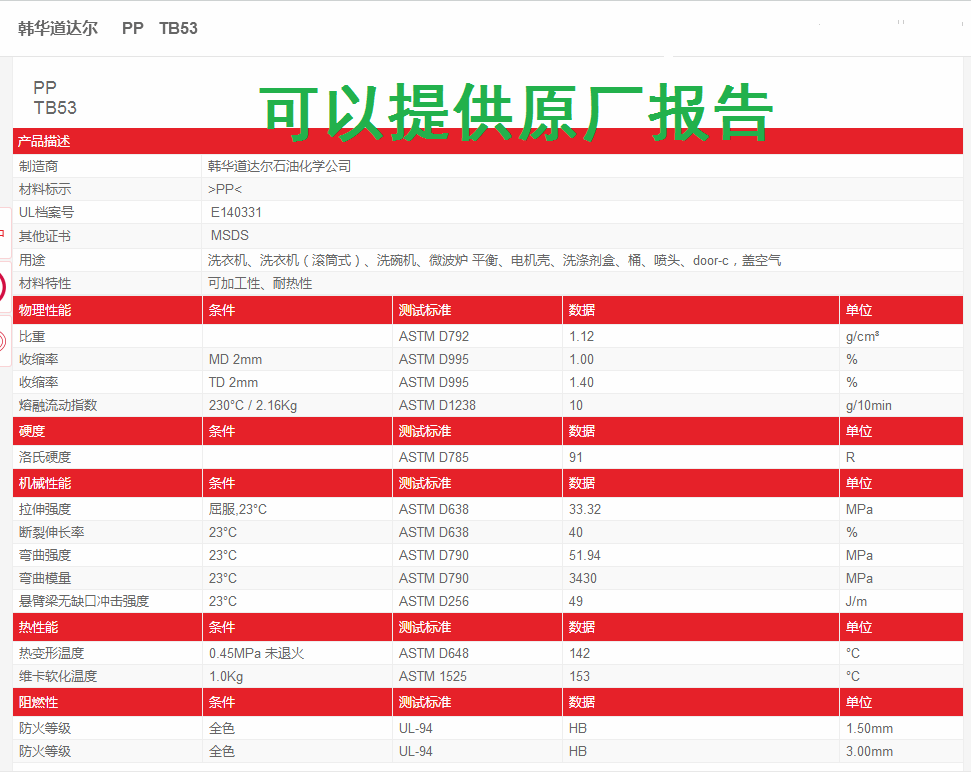Select impact strength value 49
The height and width of the screenshot is (772, 971).
click(x=576, y=601)
